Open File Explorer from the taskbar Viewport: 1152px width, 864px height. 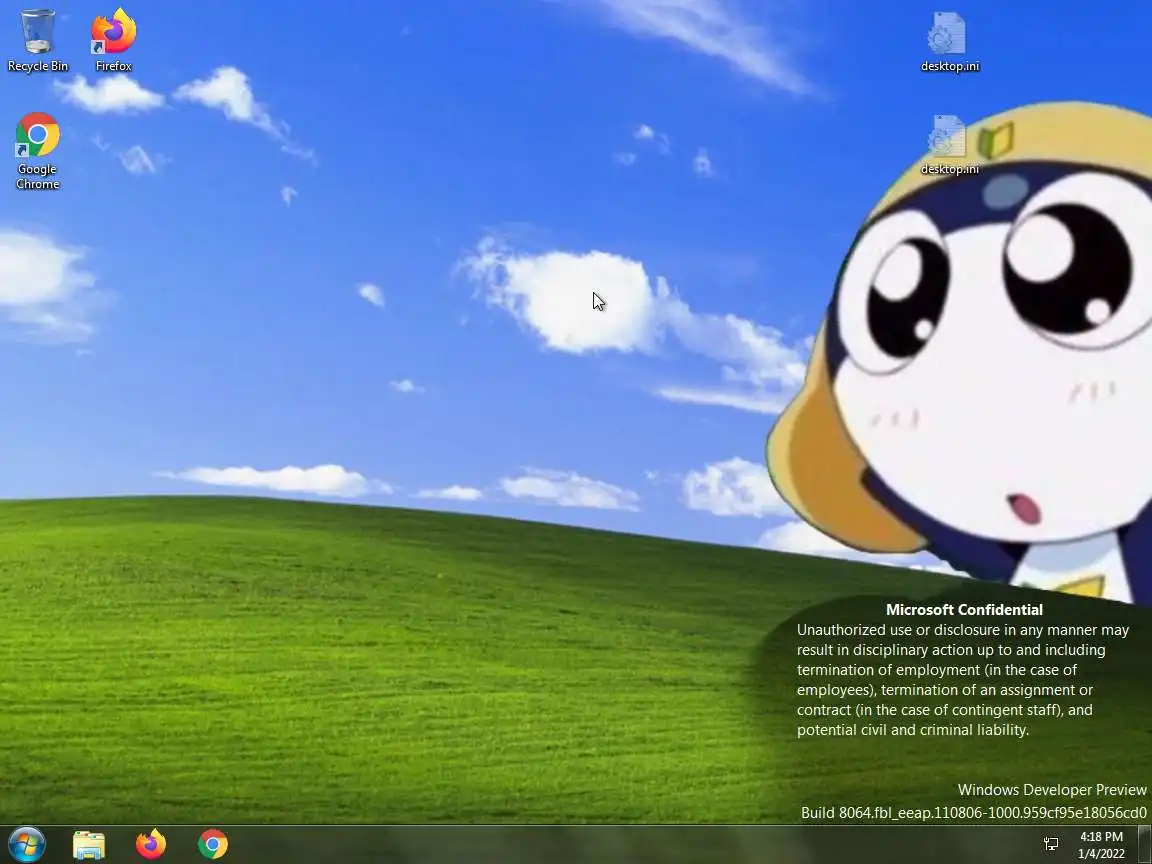pos(89,845)
